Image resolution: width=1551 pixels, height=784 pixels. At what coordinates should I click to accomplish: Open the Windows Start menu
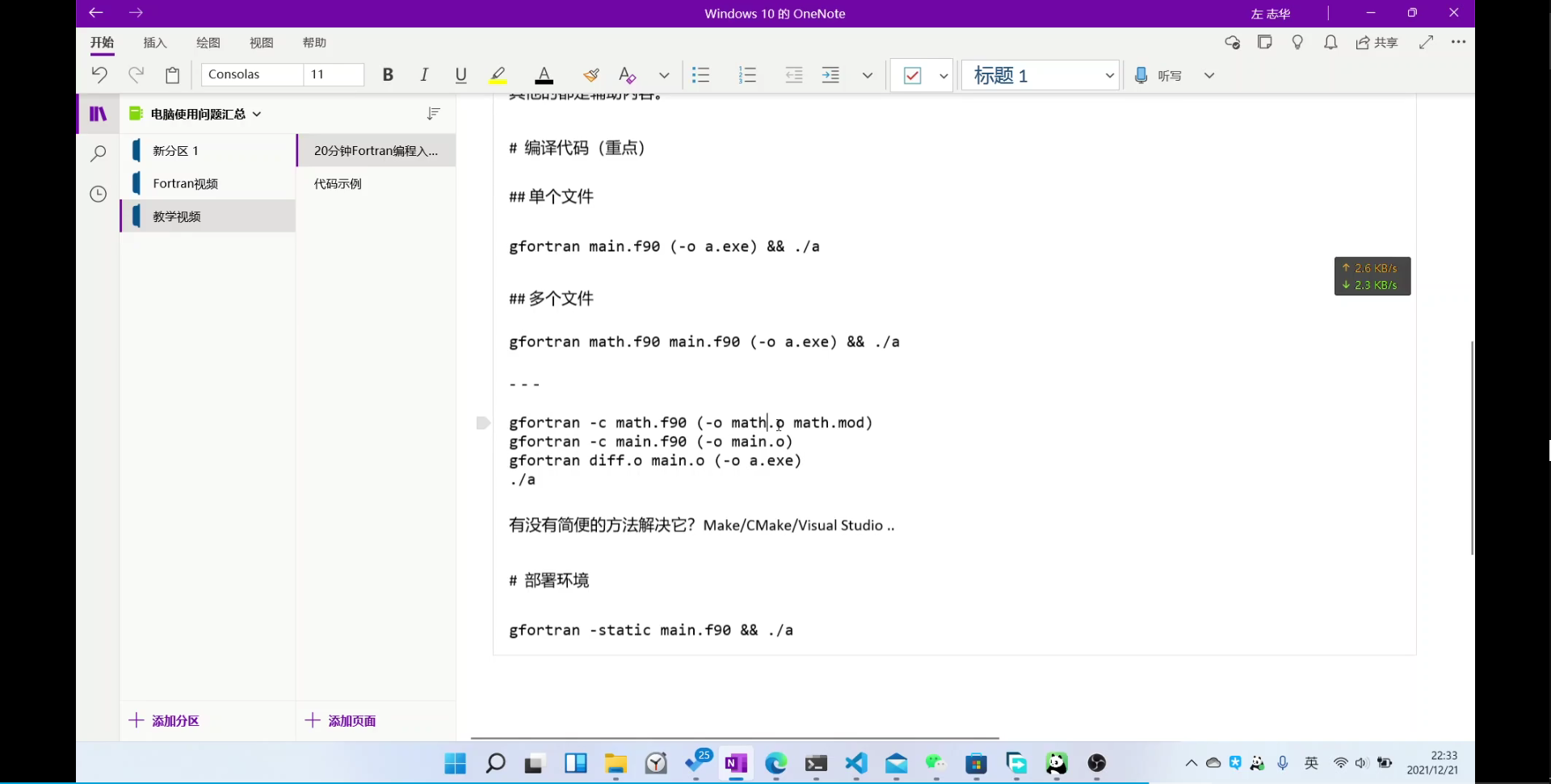click(x=456, y=763)
